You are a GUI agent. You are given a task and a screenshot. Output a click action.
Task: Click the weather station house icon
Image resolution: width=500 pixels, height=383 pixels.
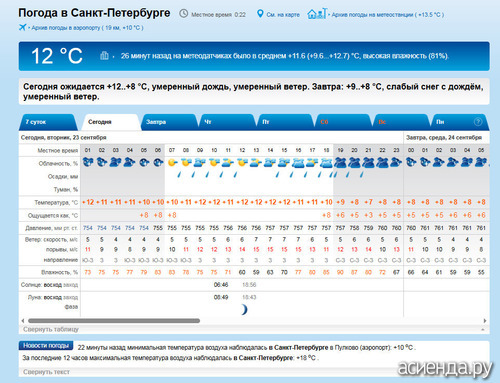pyautogui.click(x=317, y=14)
